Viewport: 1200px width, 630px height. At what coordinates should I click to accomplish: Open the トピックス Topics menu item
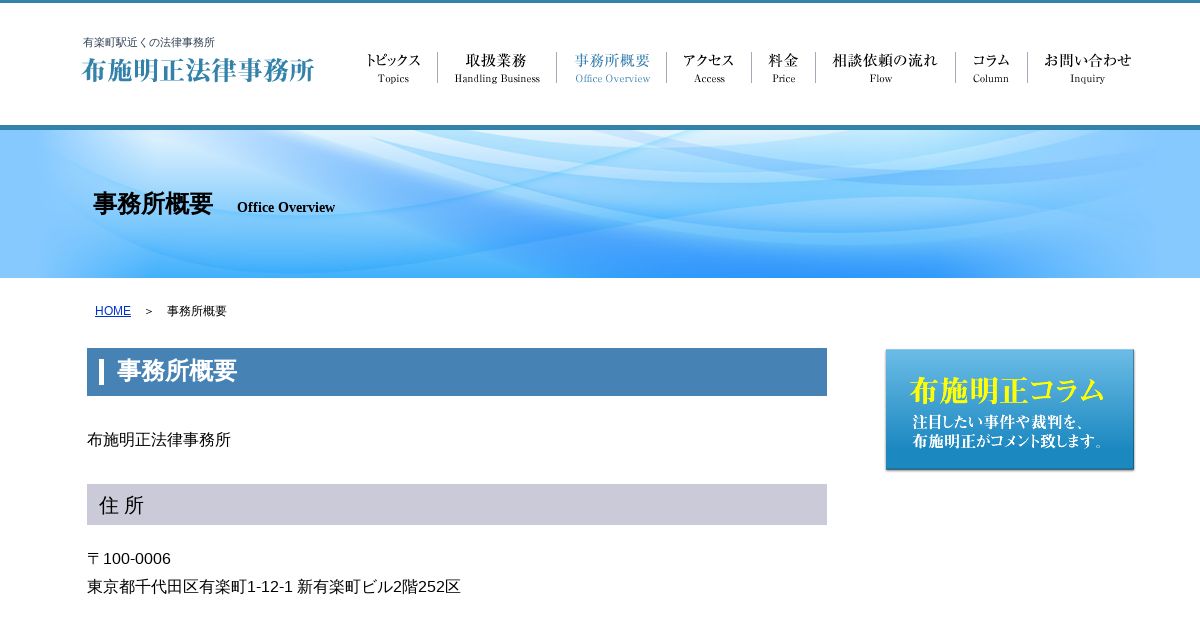(x=393, y=67)
